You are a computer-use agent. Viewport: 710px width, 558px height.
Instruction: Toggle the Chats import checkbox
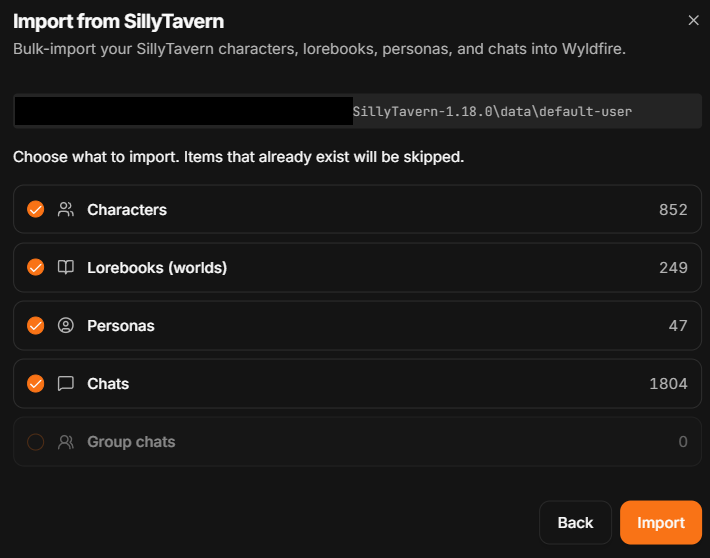pyautogui.click(x=35, y=383)
